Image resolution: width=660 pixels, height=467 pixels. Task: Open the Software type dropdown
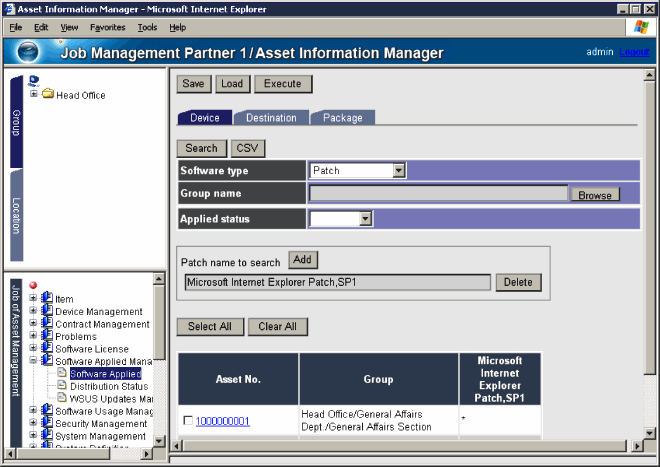[x=399, y=171]
